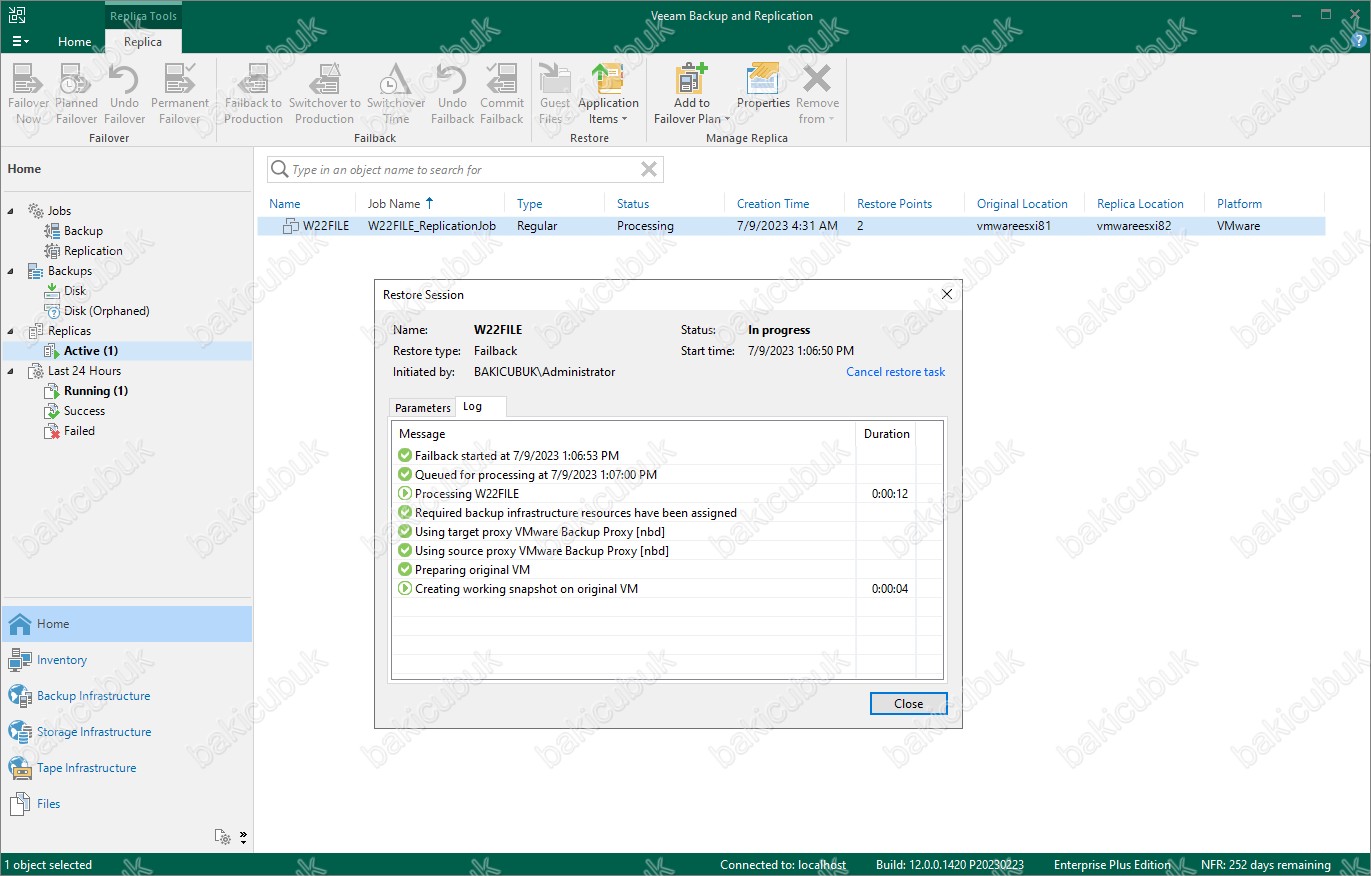Click the W22FILE_ReplicationJob cell

[432, 226]
